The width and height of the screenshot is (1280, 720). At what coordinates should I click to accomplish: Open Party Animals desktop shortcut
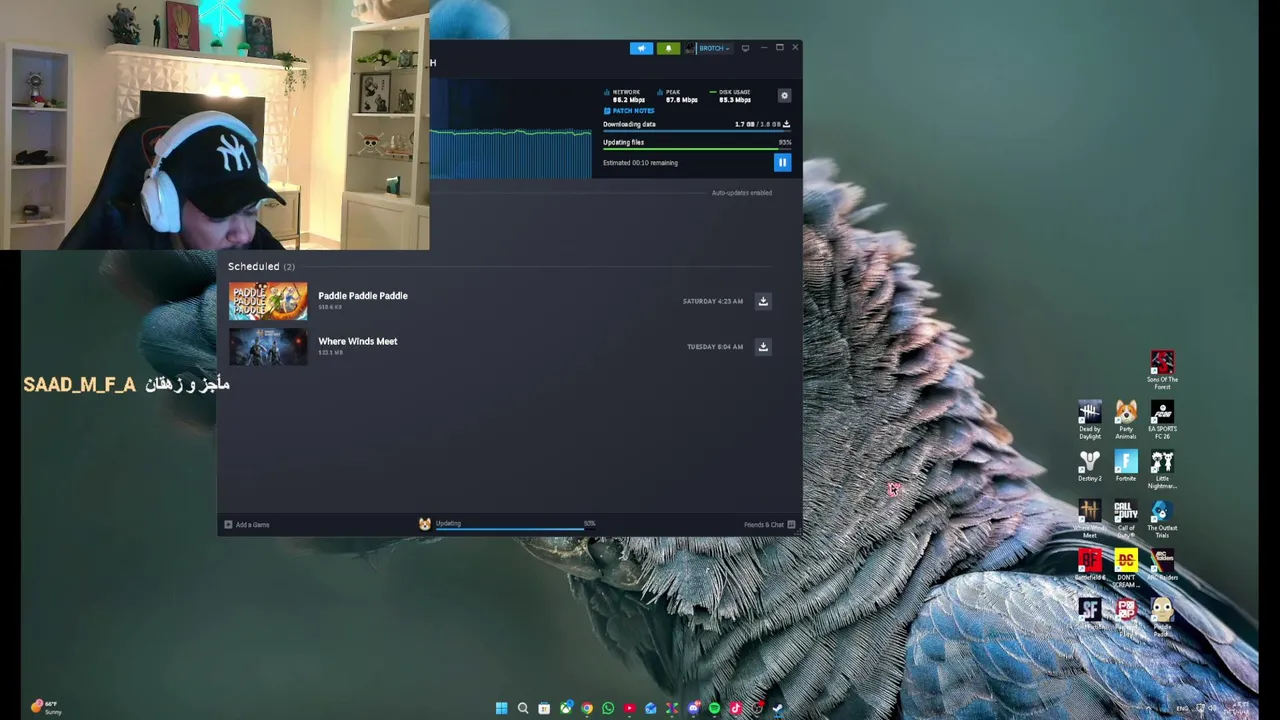tap(1126, 420)
